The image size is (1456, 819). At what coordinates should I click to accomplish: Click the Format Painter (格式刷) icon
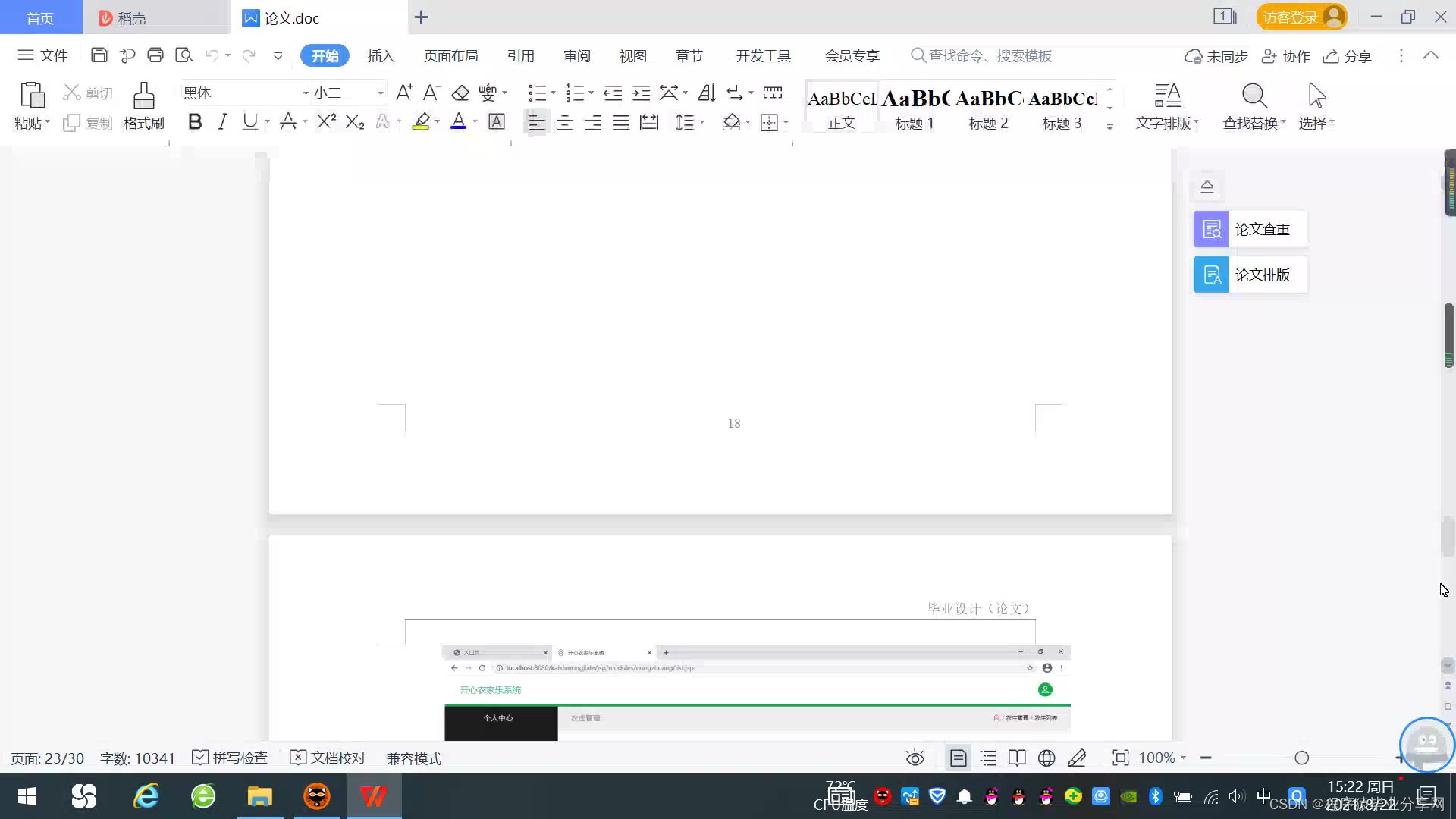tap(143, 97)
